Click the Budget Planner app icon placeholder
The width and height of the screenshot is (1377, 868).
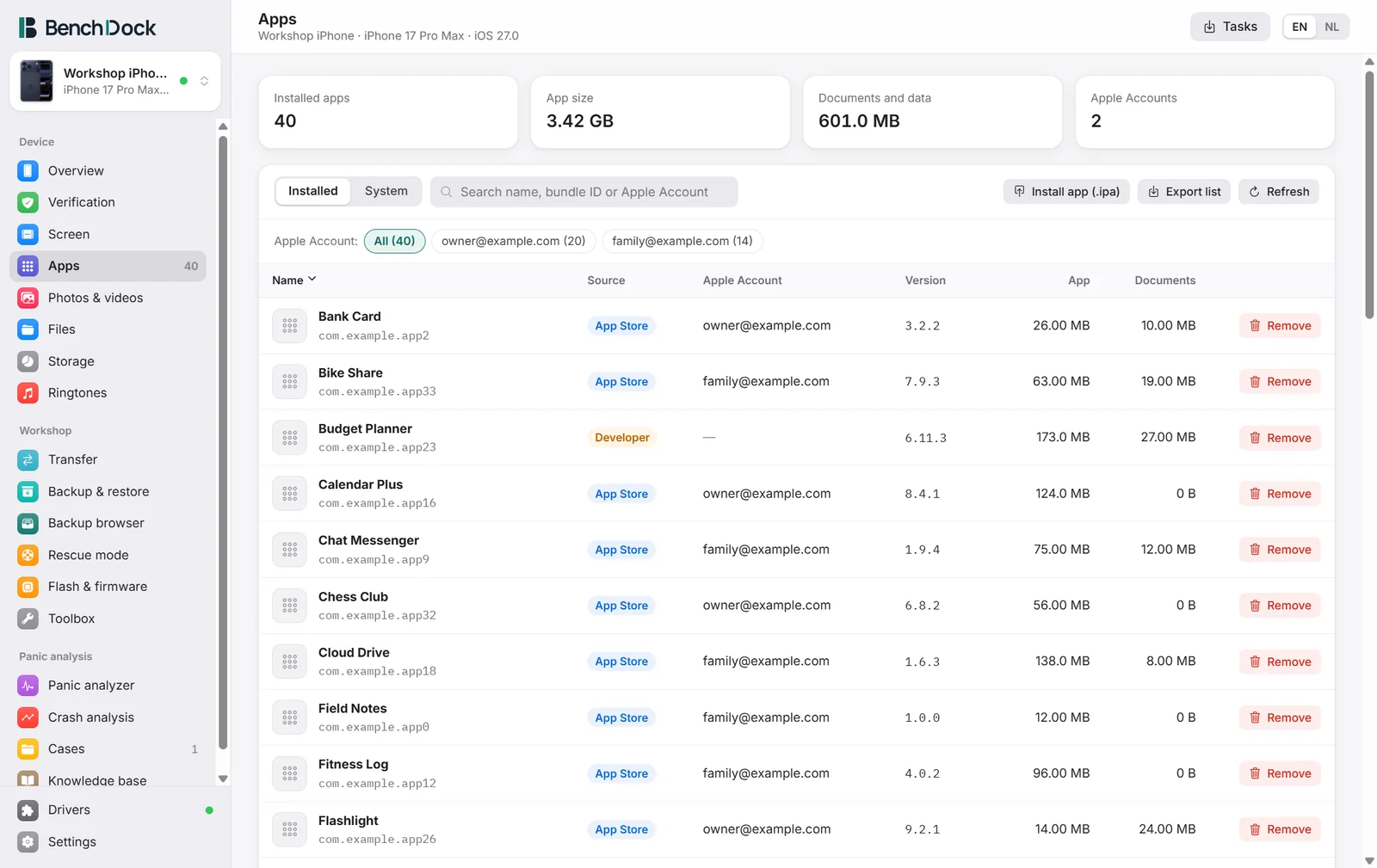point(289,438)
